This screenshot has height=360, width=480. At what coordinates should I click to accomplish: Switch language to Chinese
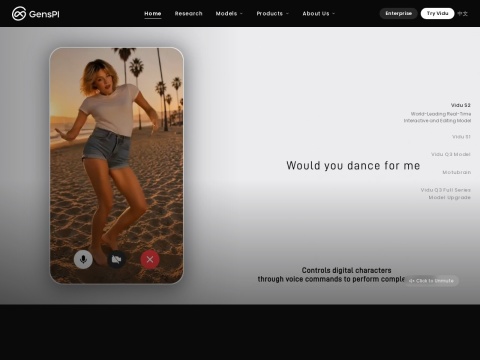coord(462,14)
